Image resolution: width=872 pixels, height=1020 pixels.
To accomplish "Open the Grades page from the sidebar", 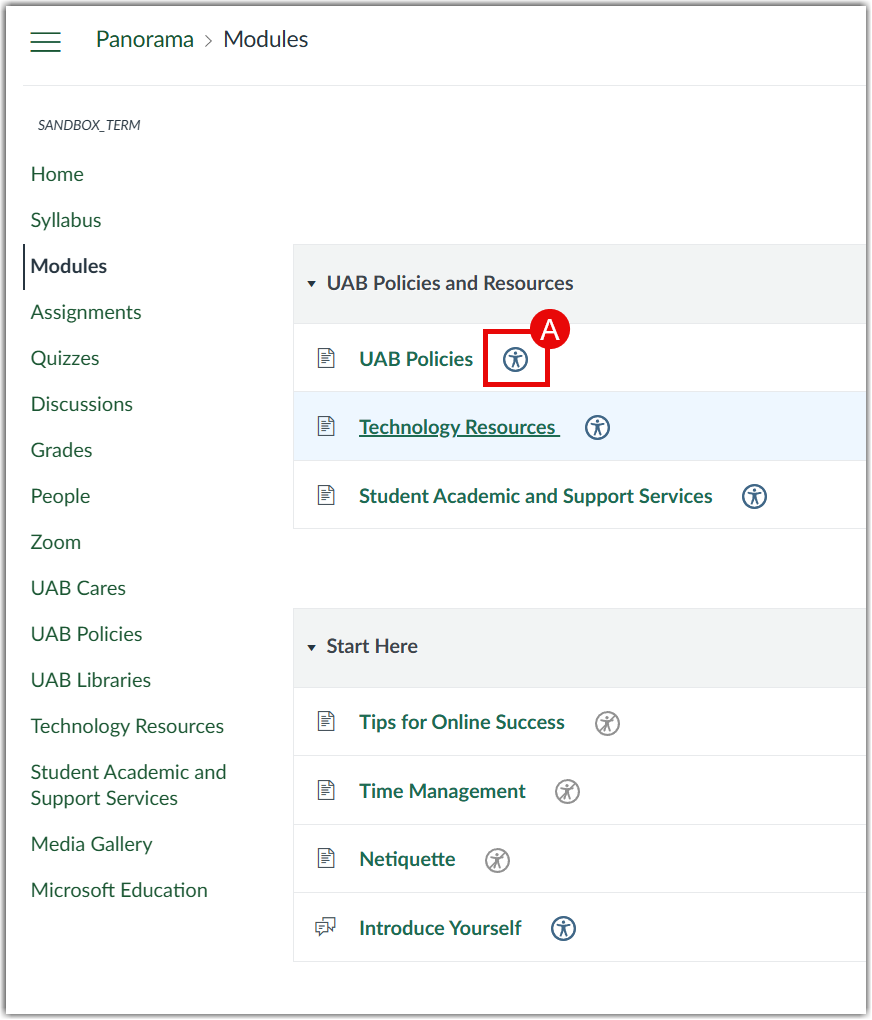I will point(61,450).
